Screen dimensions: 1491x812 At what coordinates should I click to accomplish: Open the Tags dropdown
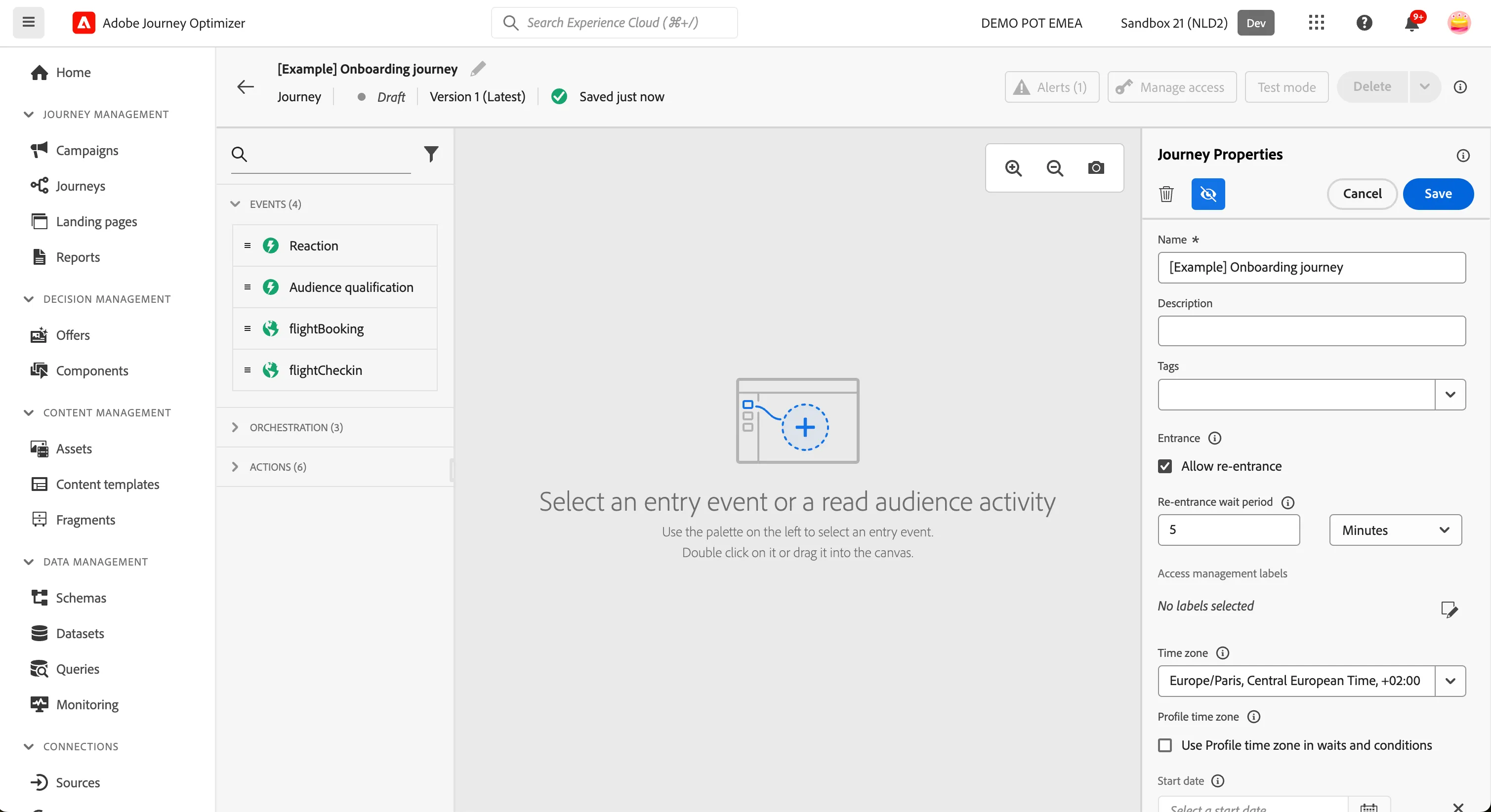[x=1450, y=395]
